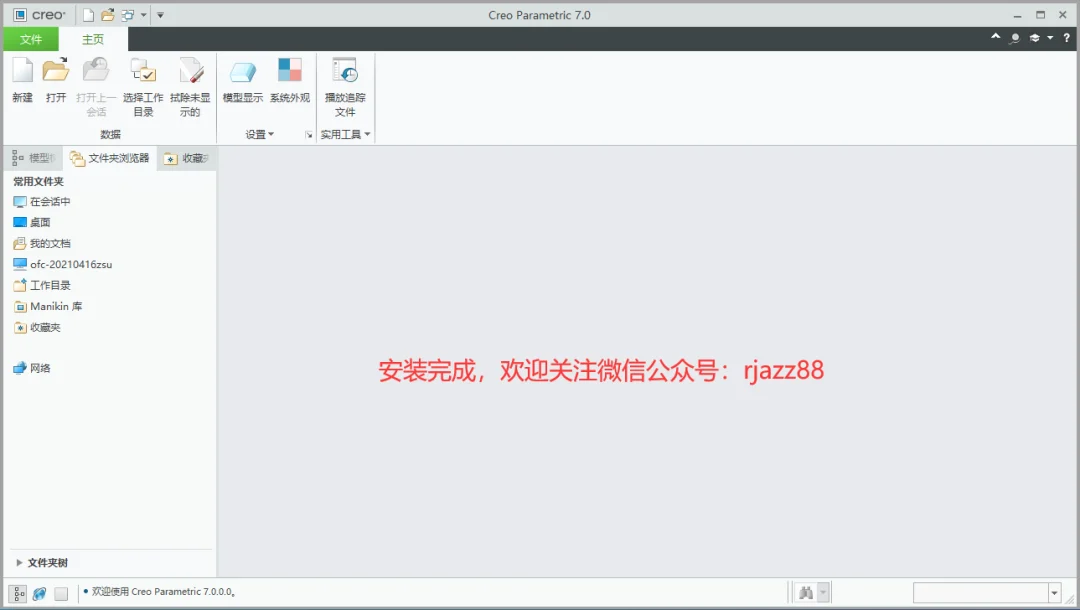The height and width of the screenshot is (610, 1080).
Task: Open the 文件 file menu tab
Action: tap(31, 39)
